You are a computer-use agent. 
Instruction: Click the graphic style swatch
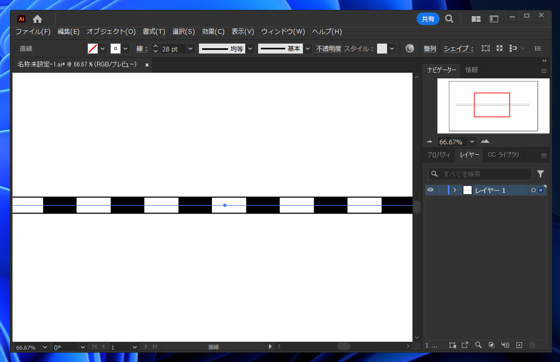tap(382, 49)
